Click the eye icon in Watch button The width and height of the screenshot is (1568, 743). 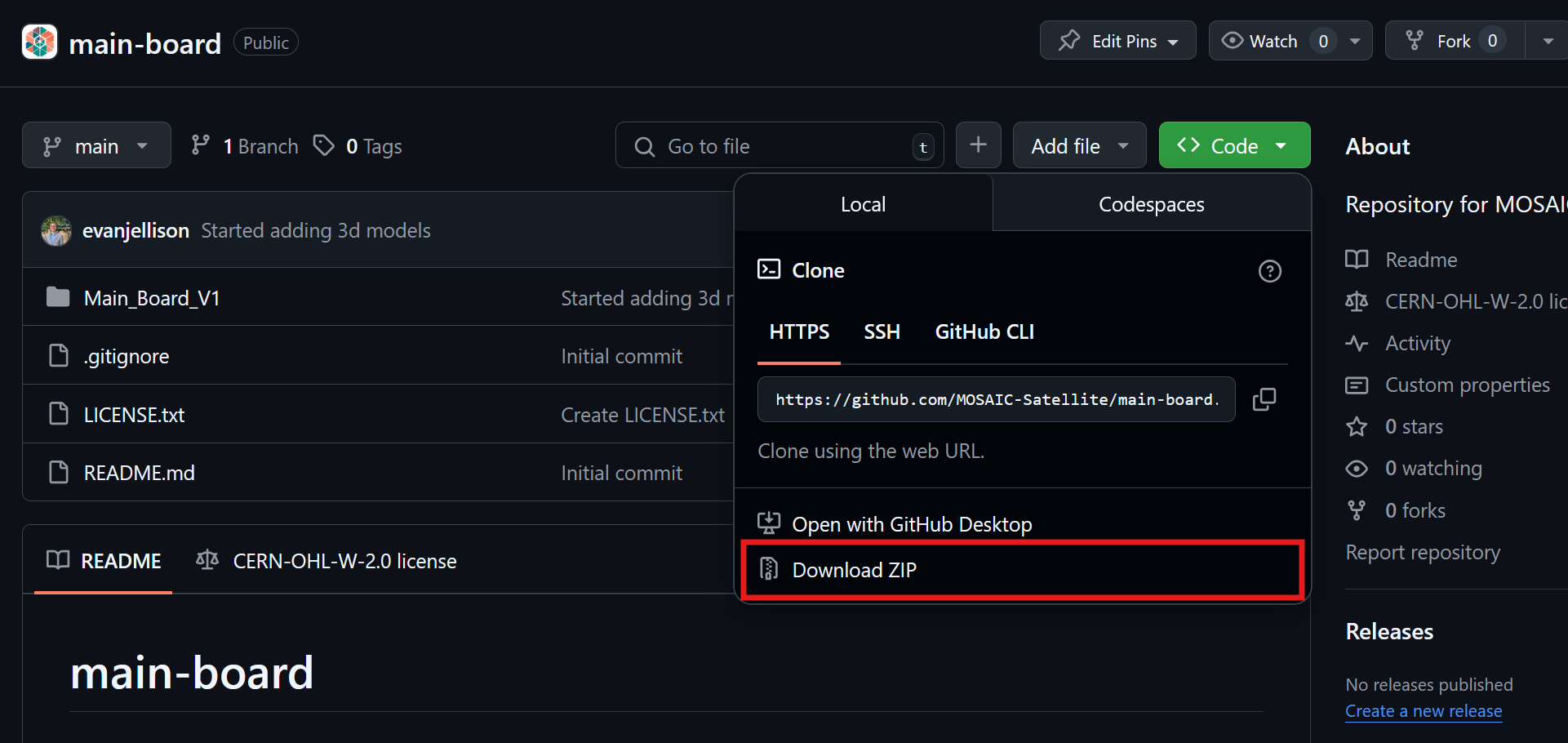[x=1232, y=41]
